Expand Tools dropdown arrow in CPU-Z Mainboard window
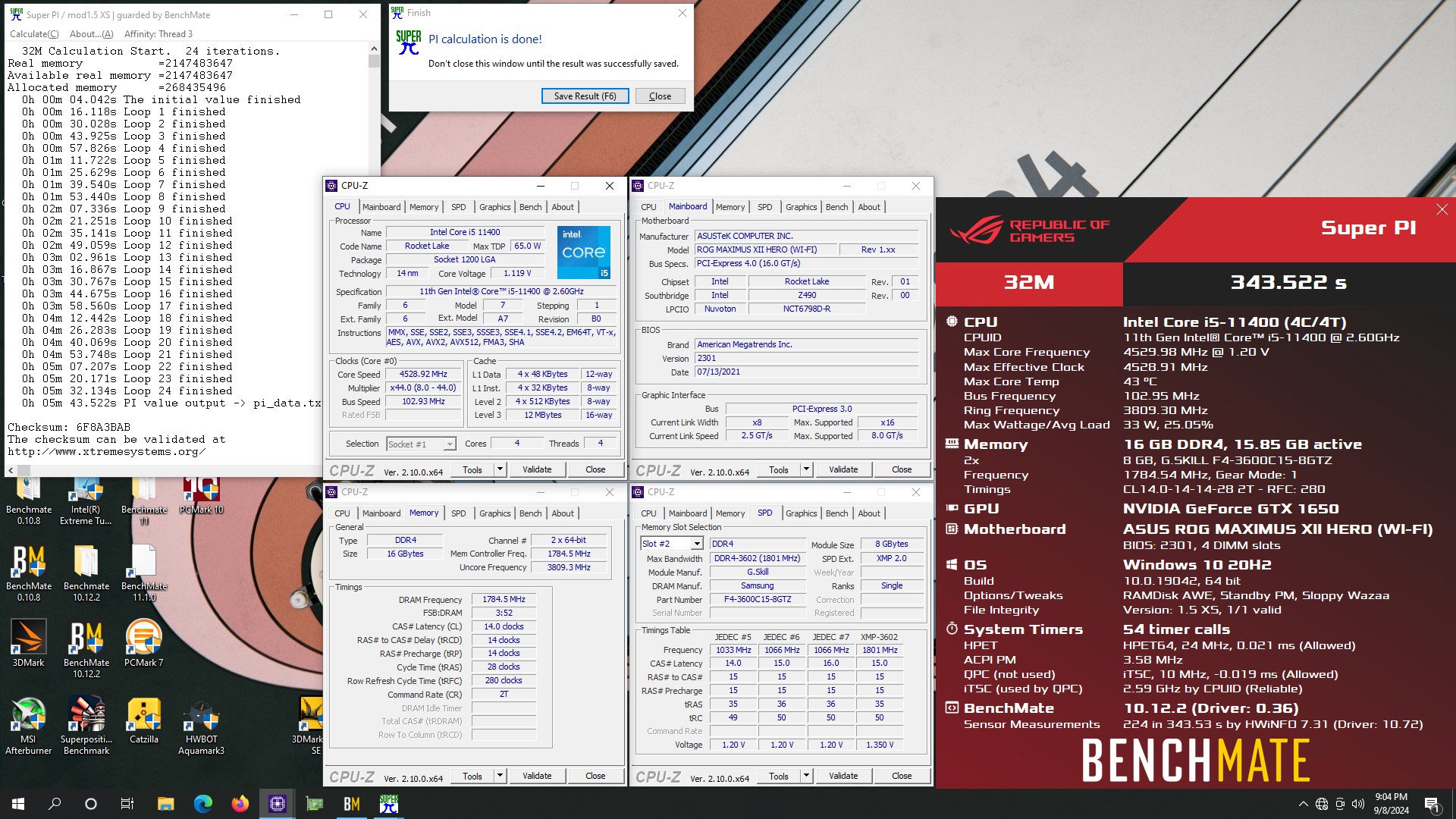The image size is (1456, 819). point(806,469)
